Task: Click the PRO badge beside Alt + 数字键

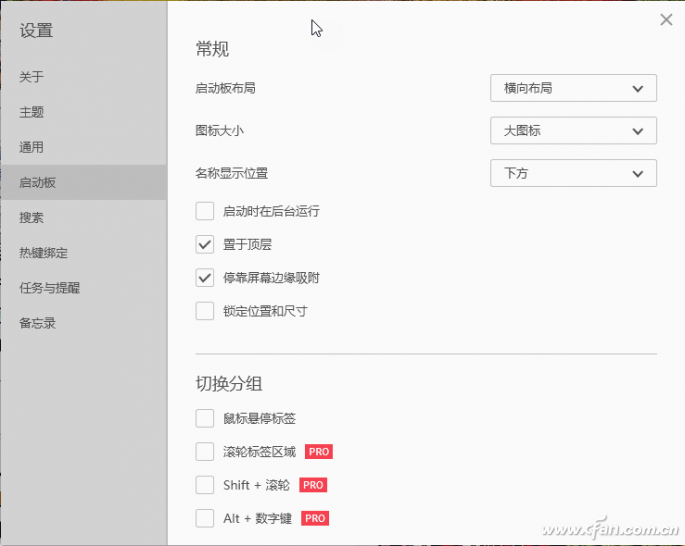Action: (315, 518)
